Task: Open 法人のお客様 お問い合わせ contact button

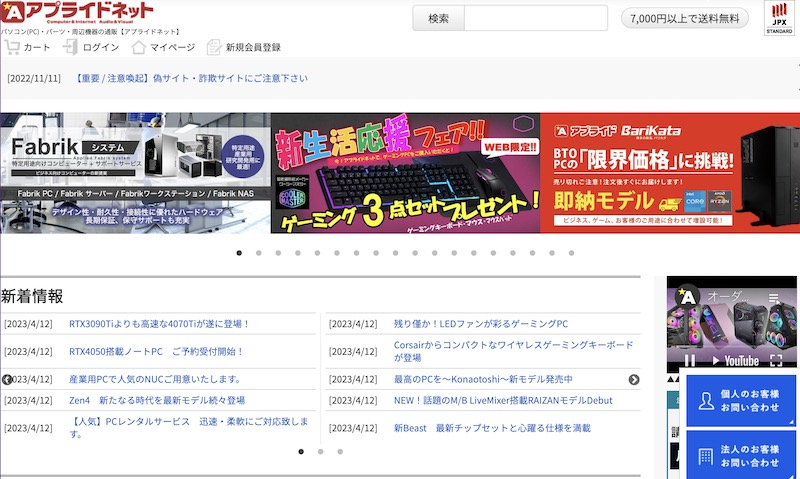Action: (741, 455)
